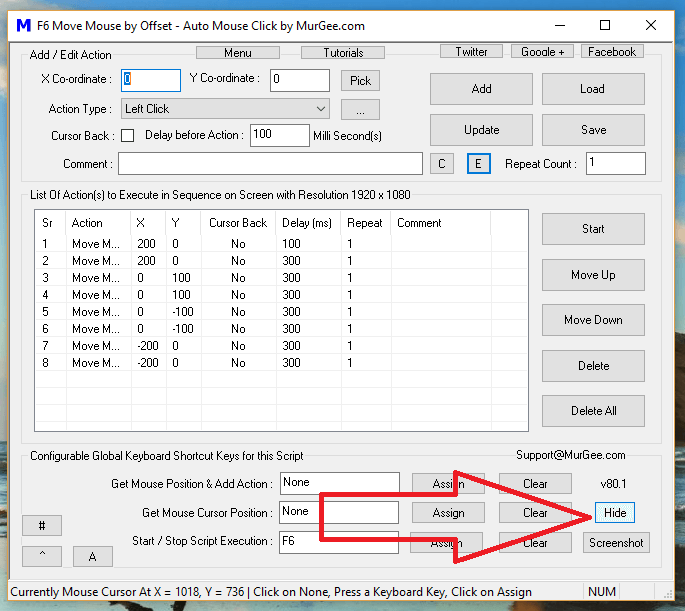Click the C button next to Comment
The image size is (685, 611).
pyautogui.click(x=442, y=164)
